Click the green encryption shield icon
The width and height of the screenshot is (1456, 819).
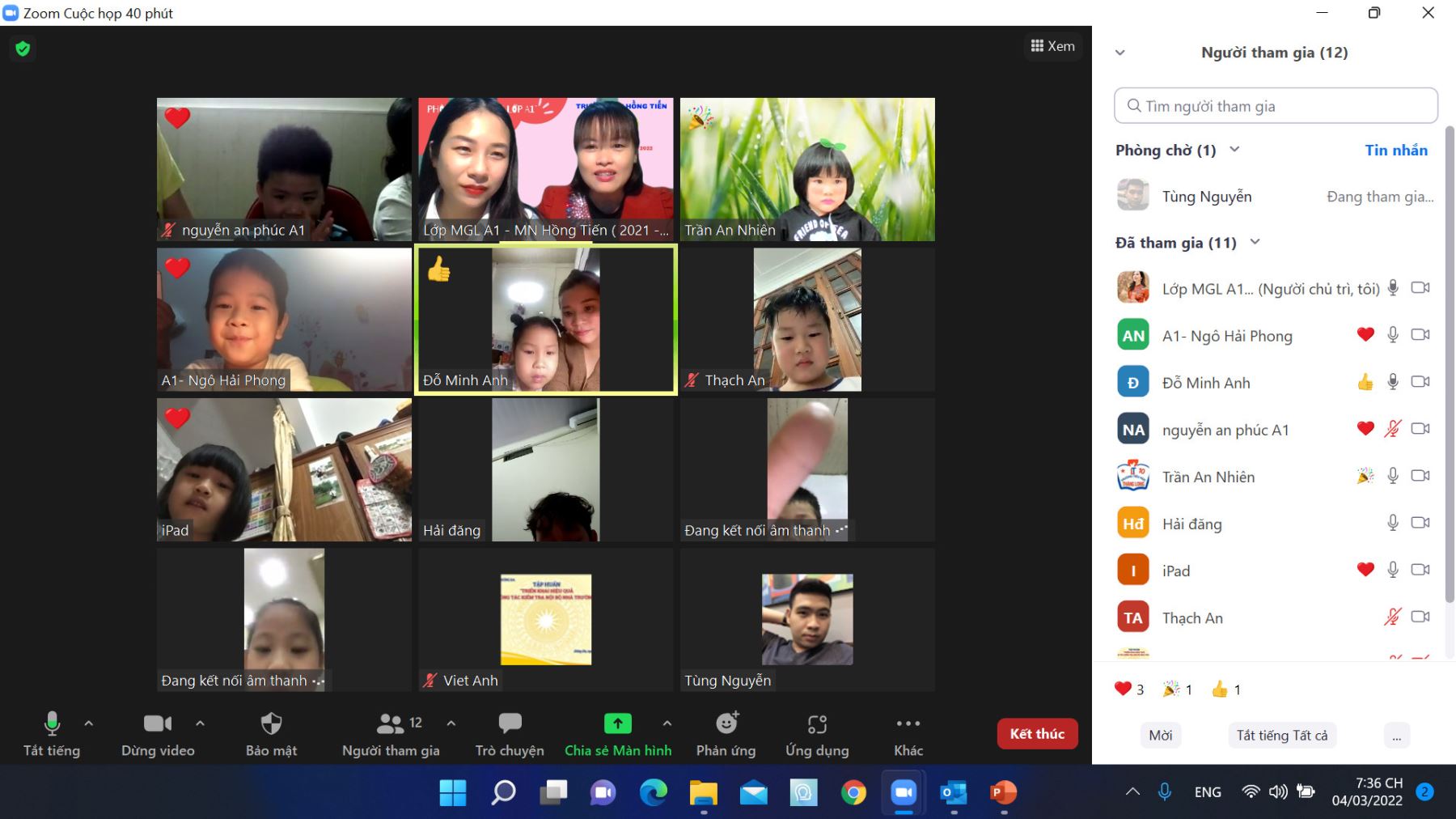click(23, 49)
